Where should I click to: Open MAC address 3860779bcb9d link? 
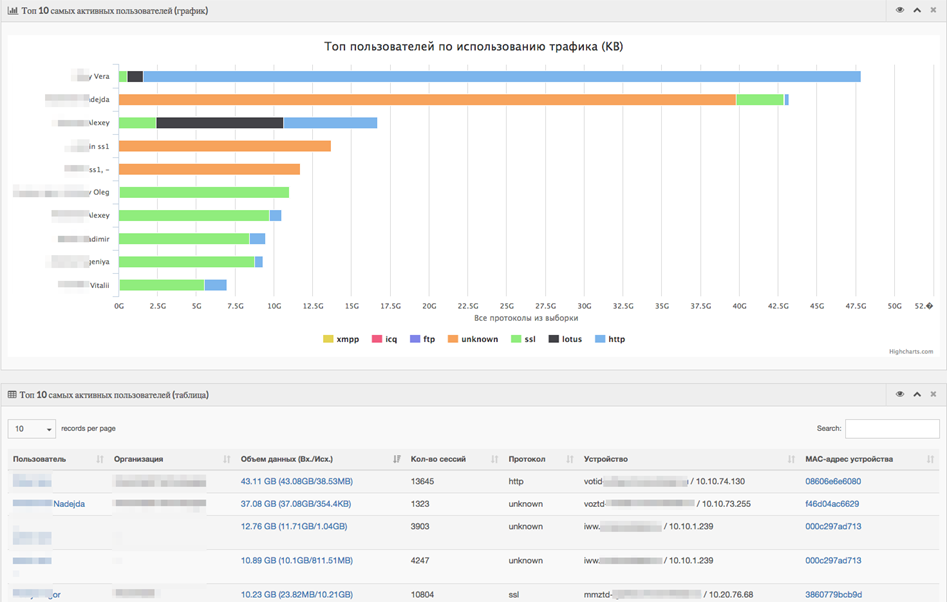tap(834, 595)
